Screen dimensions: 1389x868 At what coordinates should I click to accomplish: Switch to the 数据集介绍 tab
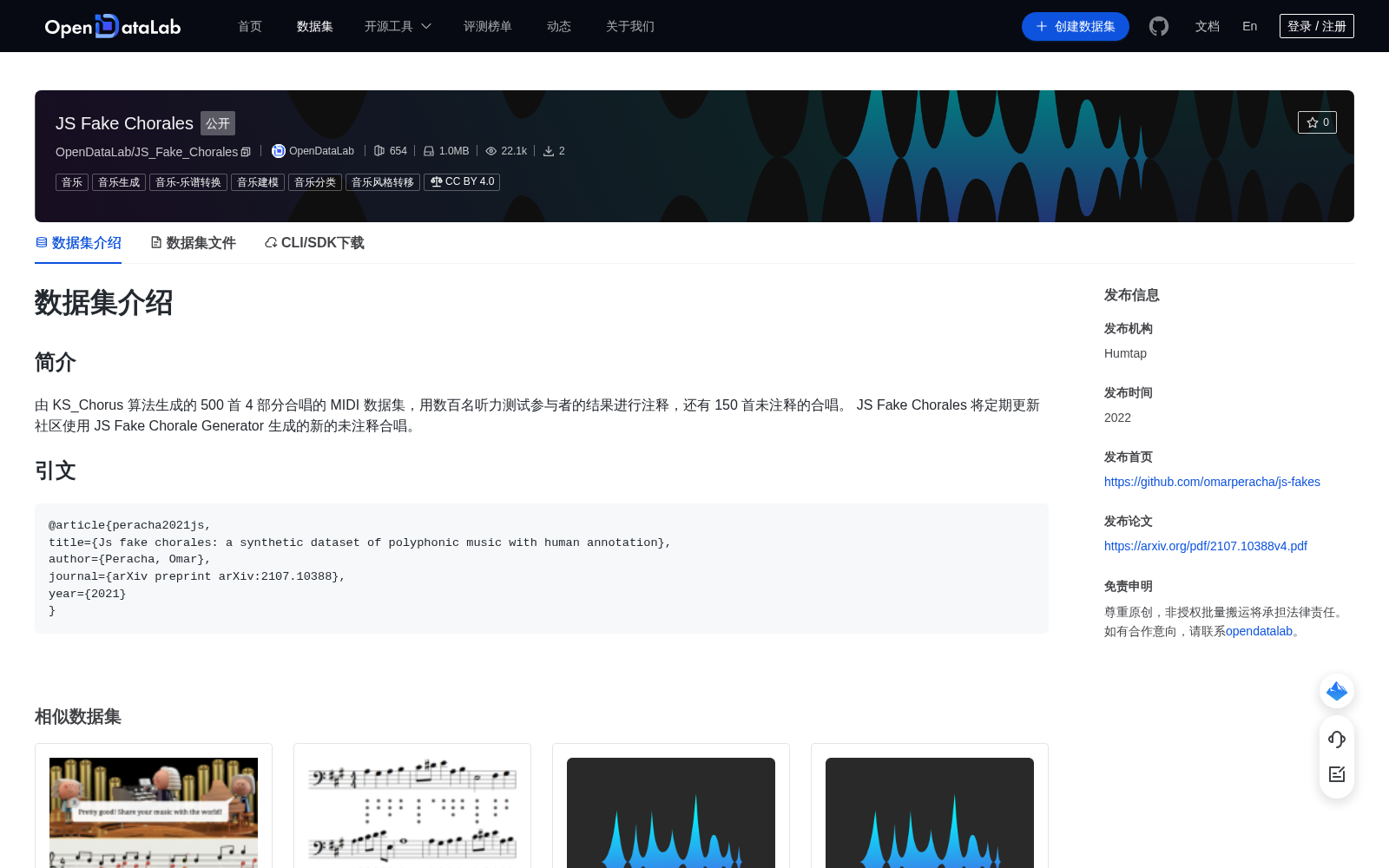click(78, 243)
